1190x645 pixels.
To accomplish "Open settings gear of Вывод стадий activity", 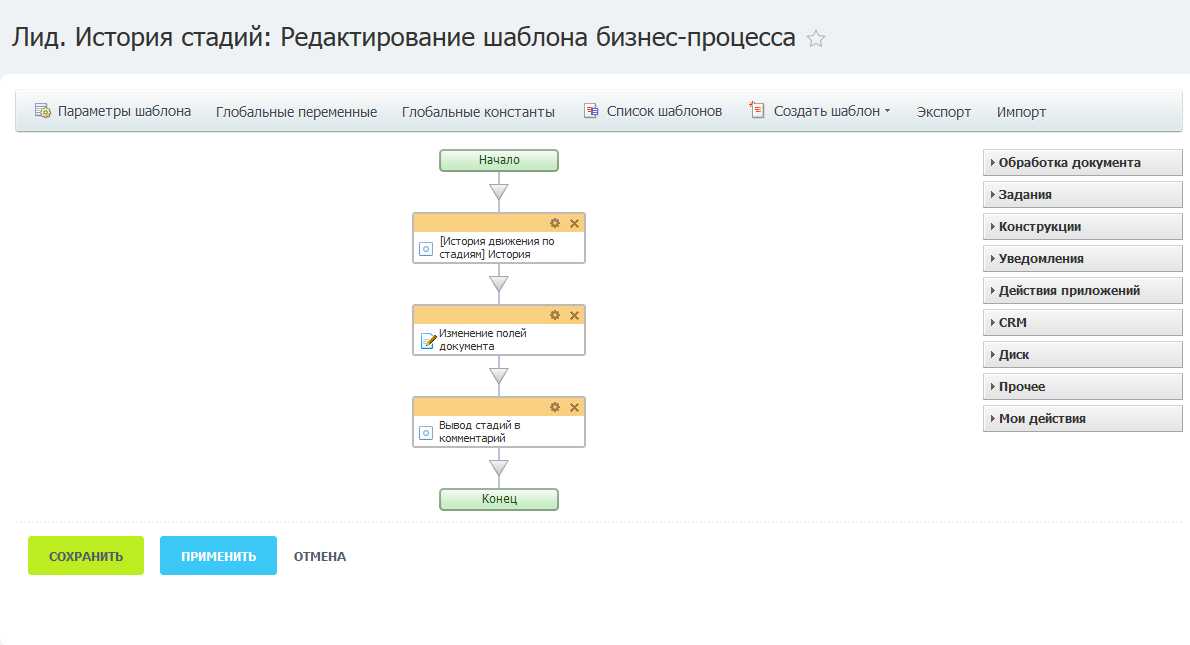I will [x=555, y=407].
